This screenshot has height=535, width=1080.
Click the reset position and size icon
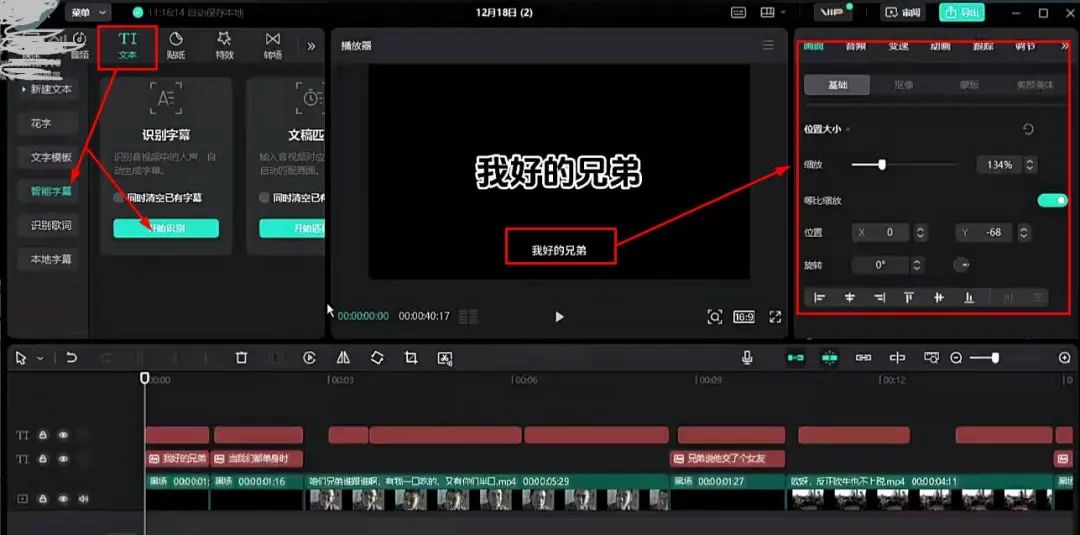pos(1027,129)
